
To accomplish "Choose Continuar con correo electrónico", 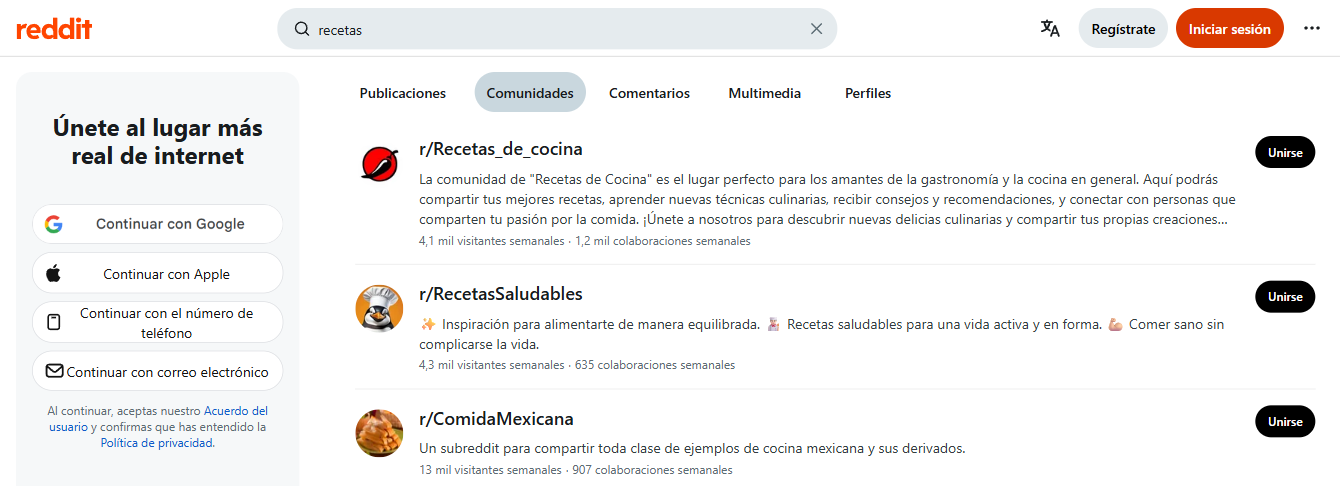I will [x=158, y=371].
